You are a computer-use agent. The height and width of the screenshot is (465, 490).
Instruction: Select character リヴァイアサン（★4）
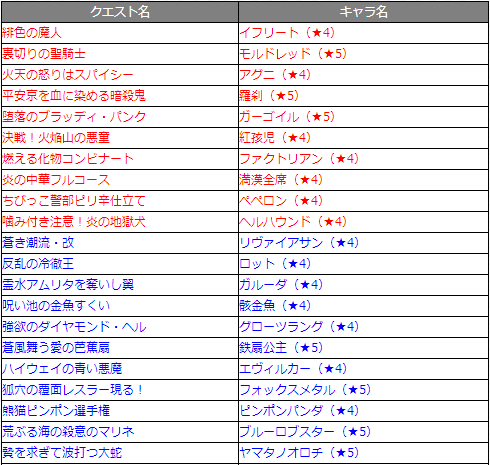point(299,243)
